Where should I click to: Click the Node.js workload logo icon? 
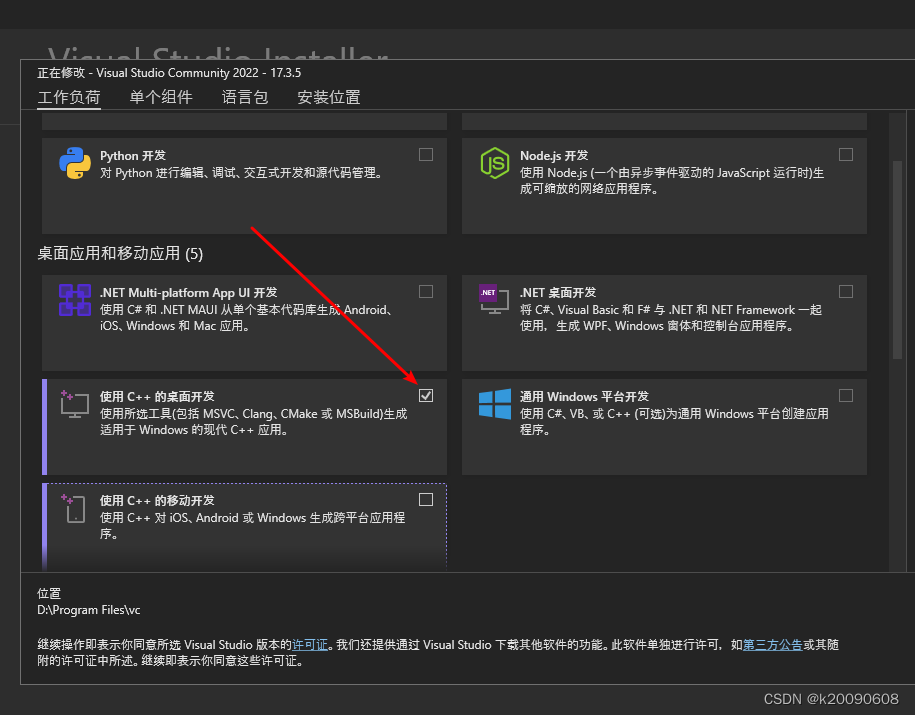495,163
